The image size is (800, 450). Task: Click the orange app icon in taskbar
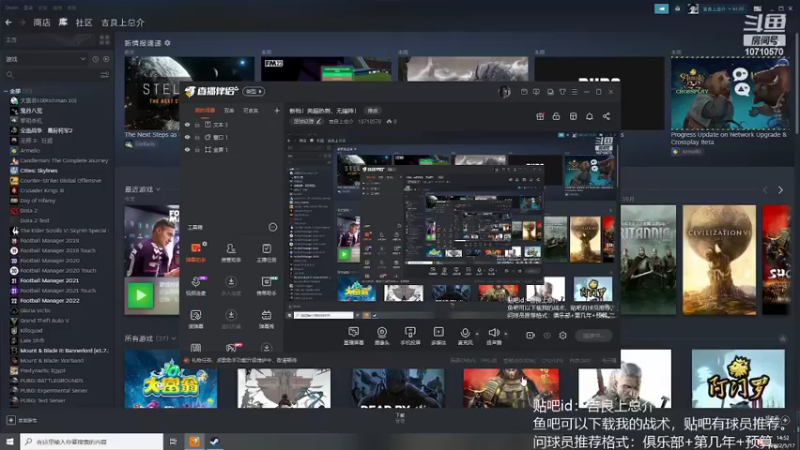(x=194, y=441)
